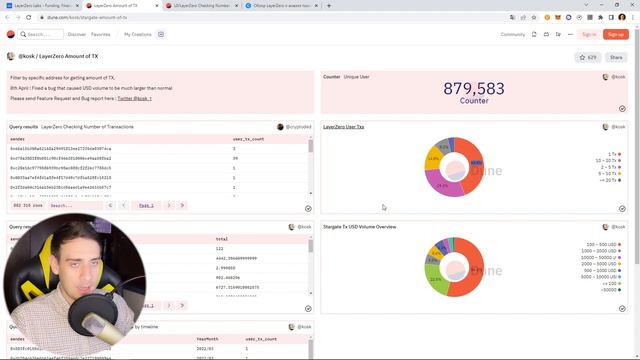
Task: Open the Discover menu item
Action: tap(77, 34)
